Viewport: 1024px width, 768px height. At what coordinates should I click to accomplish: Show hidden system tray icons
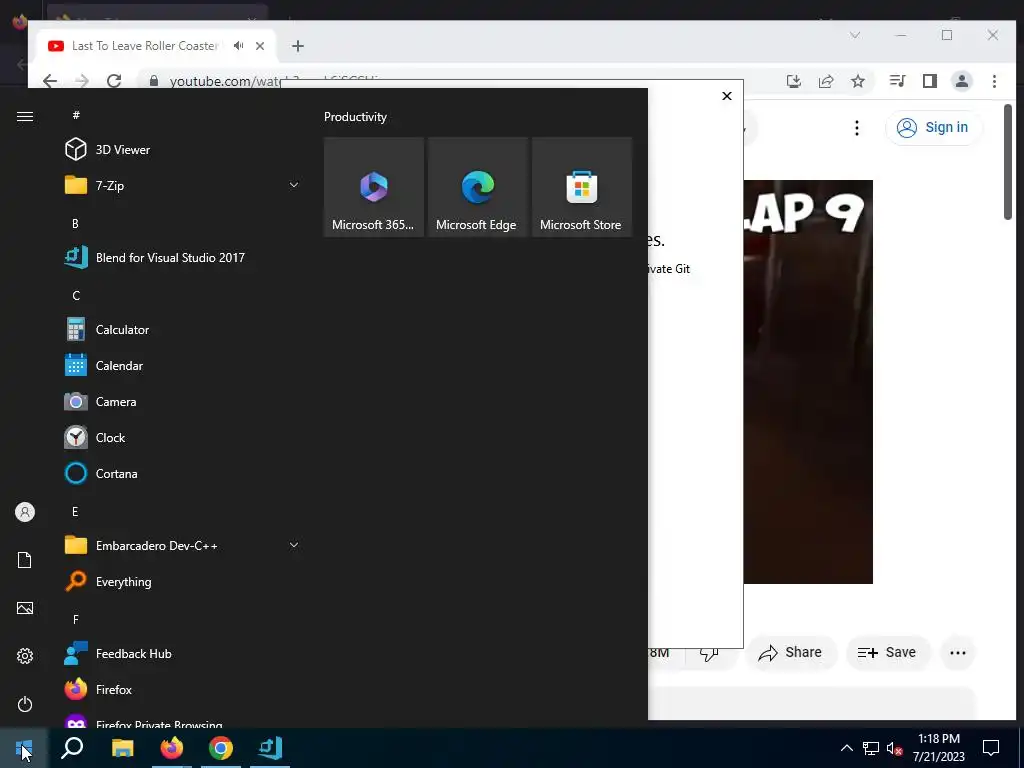point(846,748)
